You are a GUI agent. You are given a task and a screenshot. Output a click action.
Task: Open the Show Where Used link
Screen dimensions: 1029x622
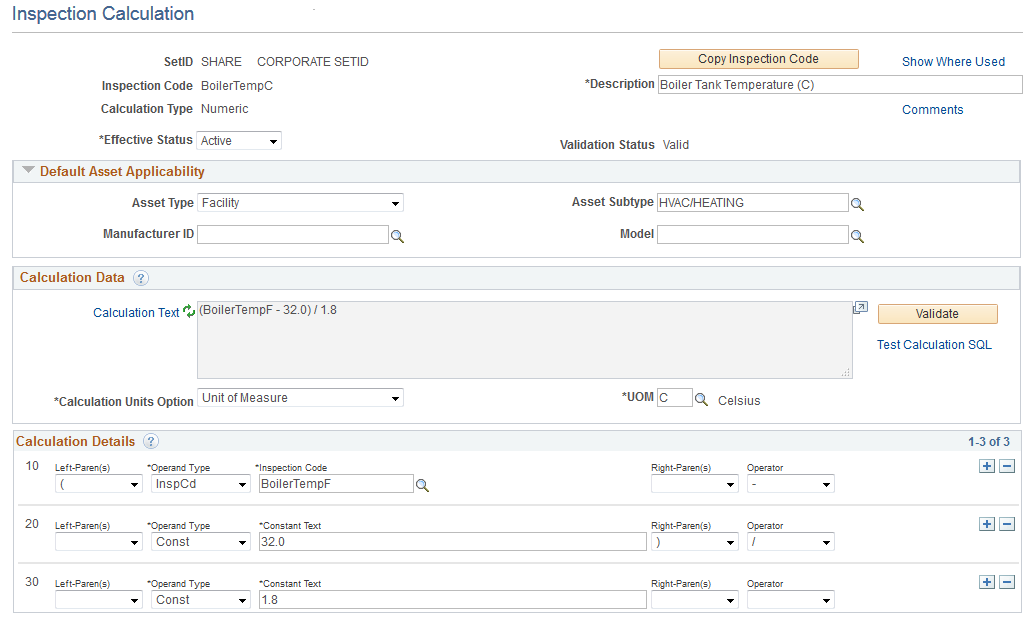click(952, 61)
